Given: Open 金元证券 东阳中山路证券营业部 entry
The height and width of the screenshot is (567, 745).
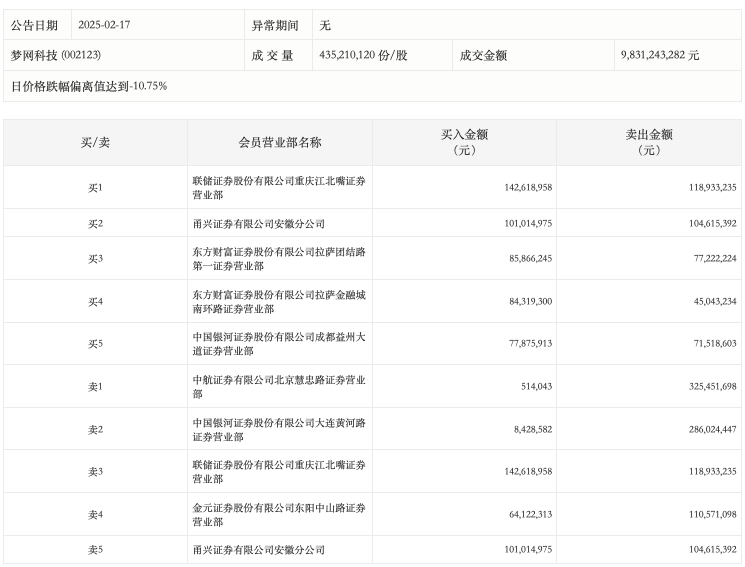Looking at the screenshot, I should (x=279, y=514).
